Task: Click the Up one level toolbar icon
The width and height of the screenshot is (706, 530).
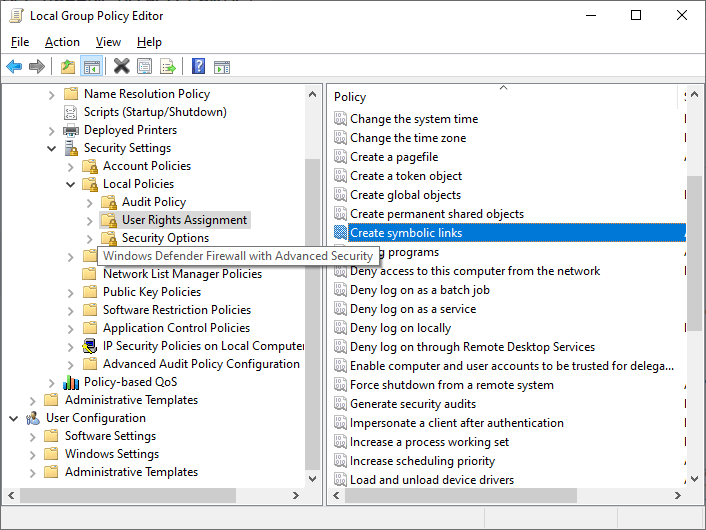Action: (x=68, y=67)
